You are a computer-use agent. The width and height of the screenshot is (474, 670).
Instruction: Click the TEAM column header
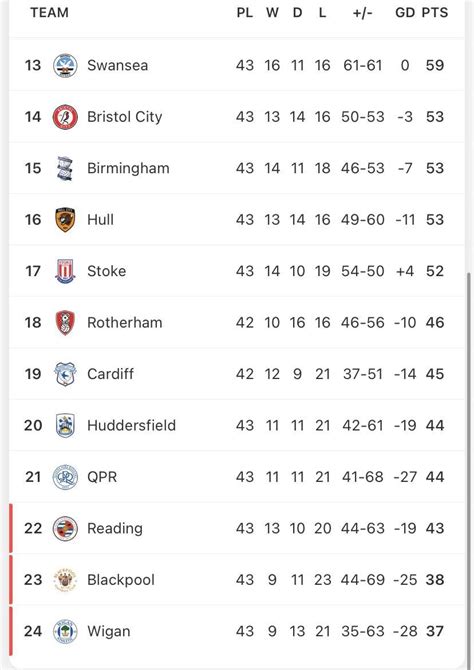[49, 13]
